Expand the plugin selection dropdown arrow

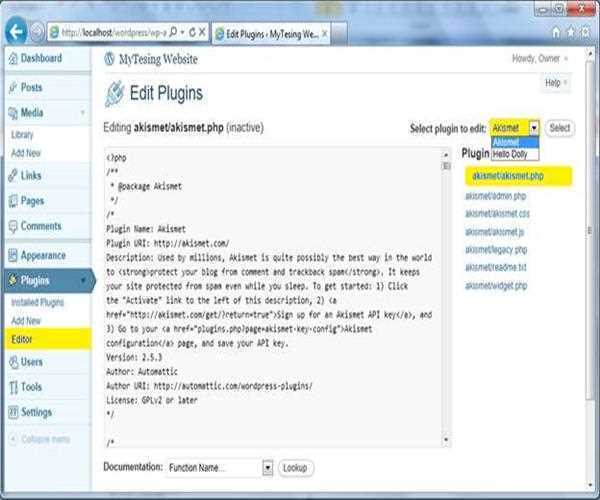tap(534, 128)
